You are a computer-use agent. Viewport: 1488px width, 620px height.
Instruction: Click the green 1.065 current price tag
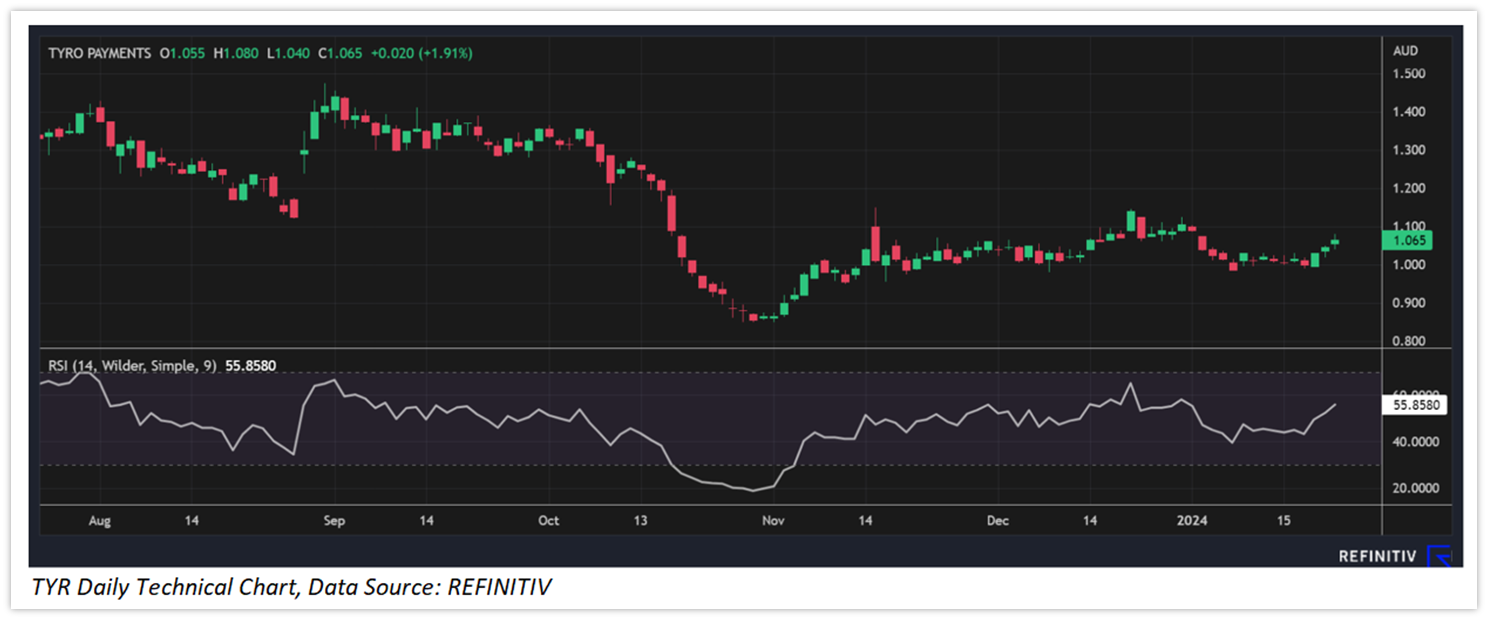coord(1406,240)
